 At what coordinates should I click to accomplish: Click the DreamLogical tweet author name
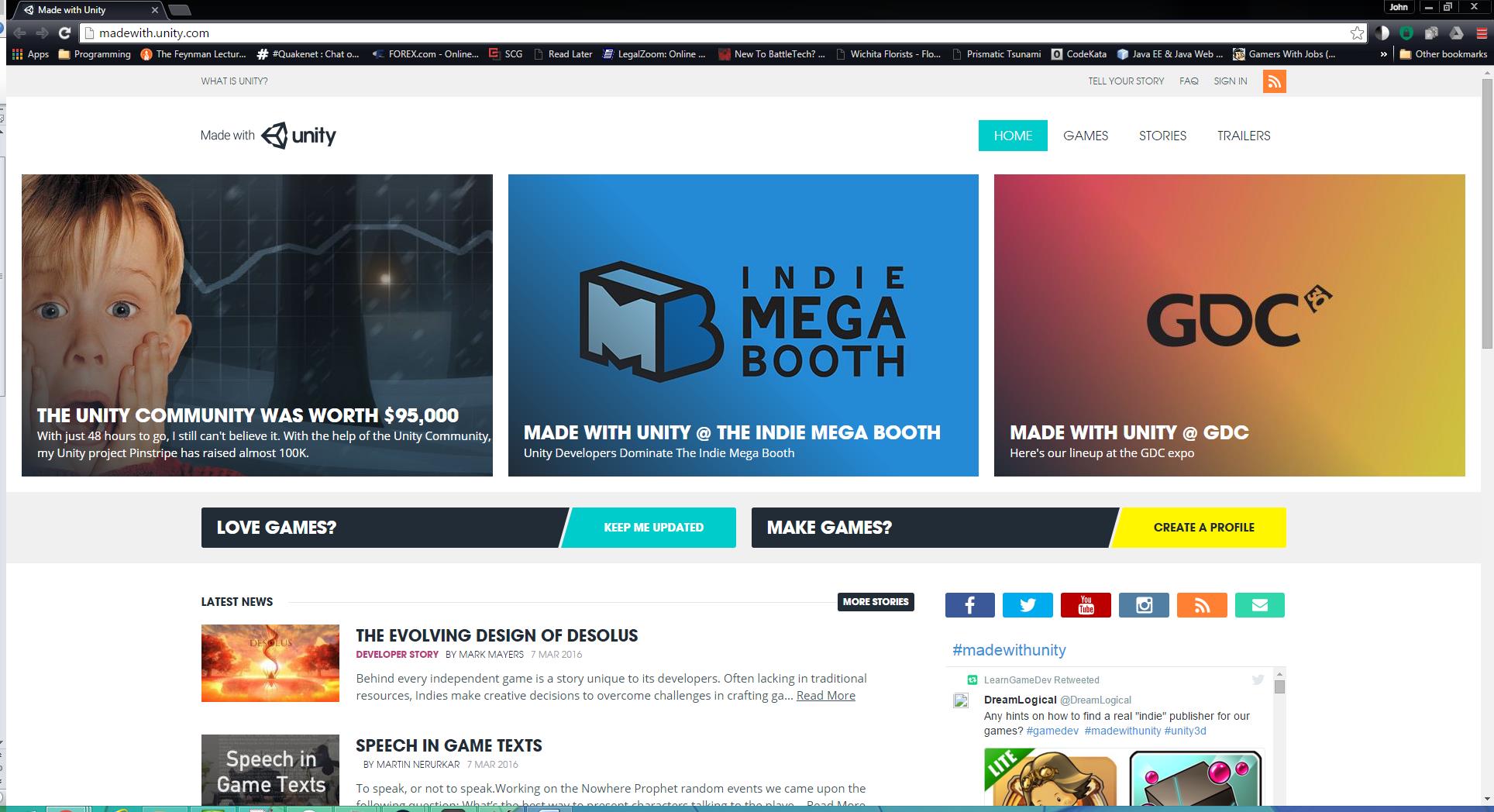point(1020,700)
